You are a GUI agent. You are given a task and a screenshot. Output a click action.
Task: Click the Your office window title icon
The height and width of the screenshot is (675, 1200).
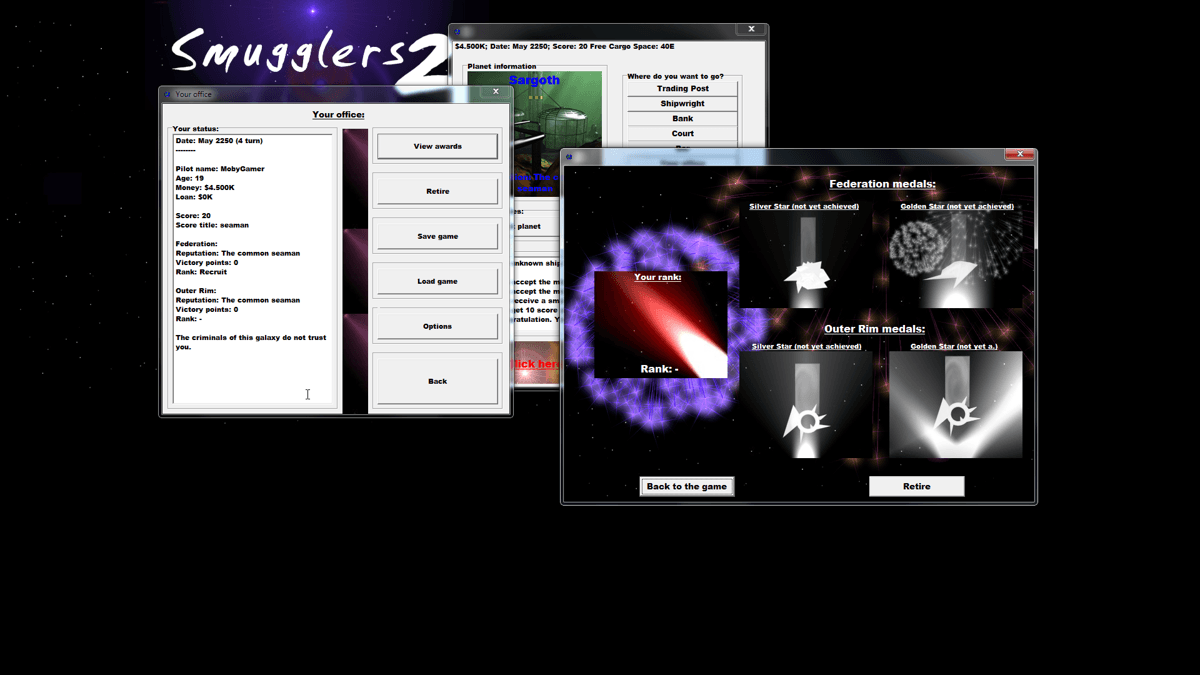[167, 94]
